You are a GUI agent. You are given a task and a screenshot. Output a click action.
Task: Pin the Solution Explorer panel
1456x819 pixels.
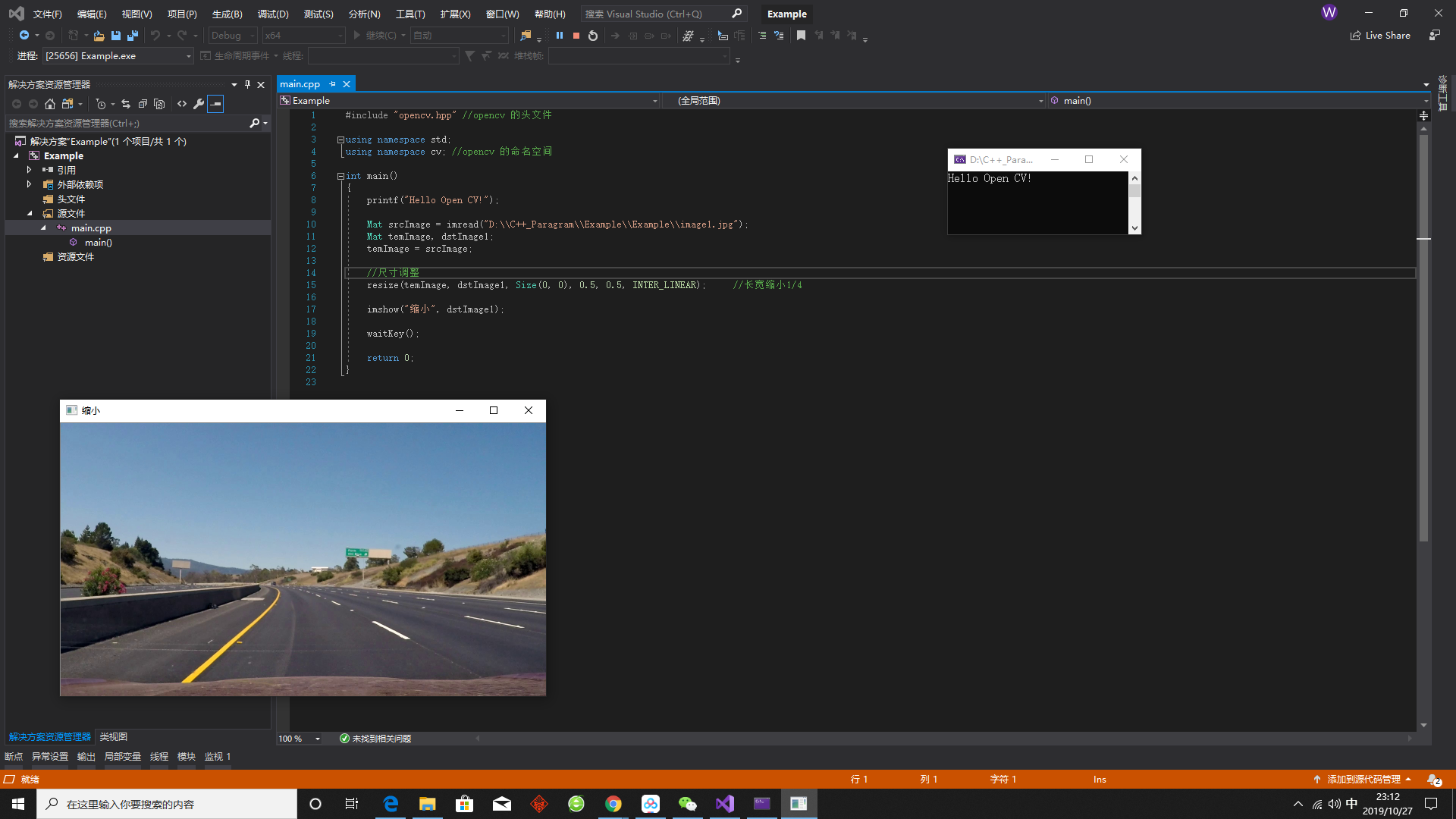(x=247, y=85)
